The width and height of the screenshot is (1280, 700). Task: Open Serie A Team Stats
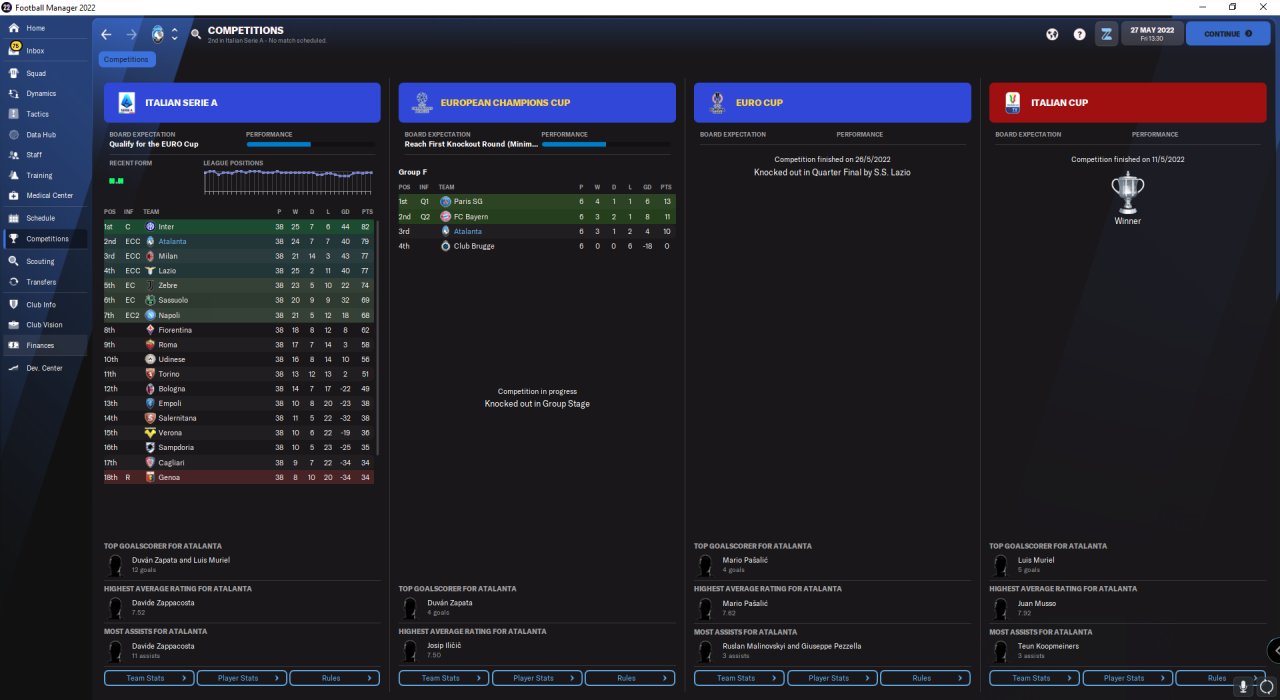(149, 678)
